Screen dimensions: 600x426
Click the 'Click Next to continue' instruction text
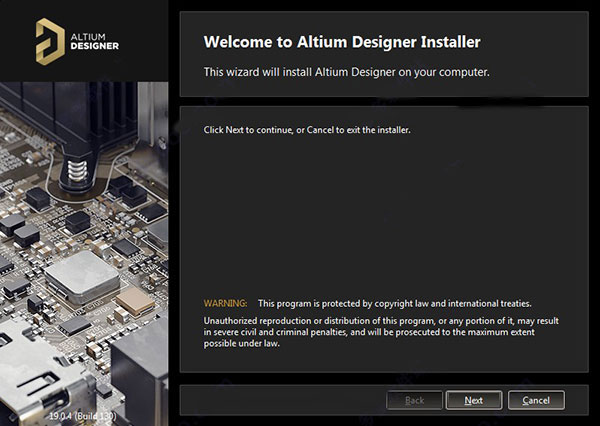tap(307, 130)
